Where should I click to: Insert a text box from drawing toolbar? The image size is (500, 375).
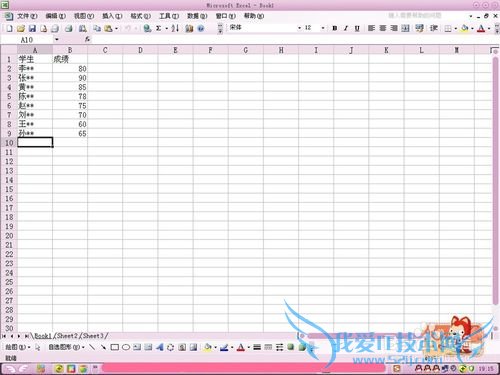coord(137,347)
